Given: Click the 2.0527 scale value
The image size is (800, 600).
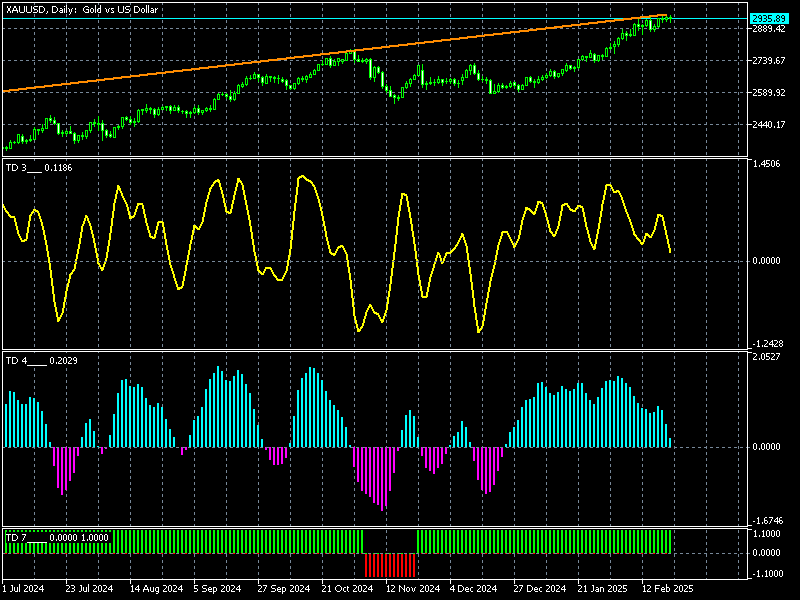Looking at the screenshot, I should [766, 357].
